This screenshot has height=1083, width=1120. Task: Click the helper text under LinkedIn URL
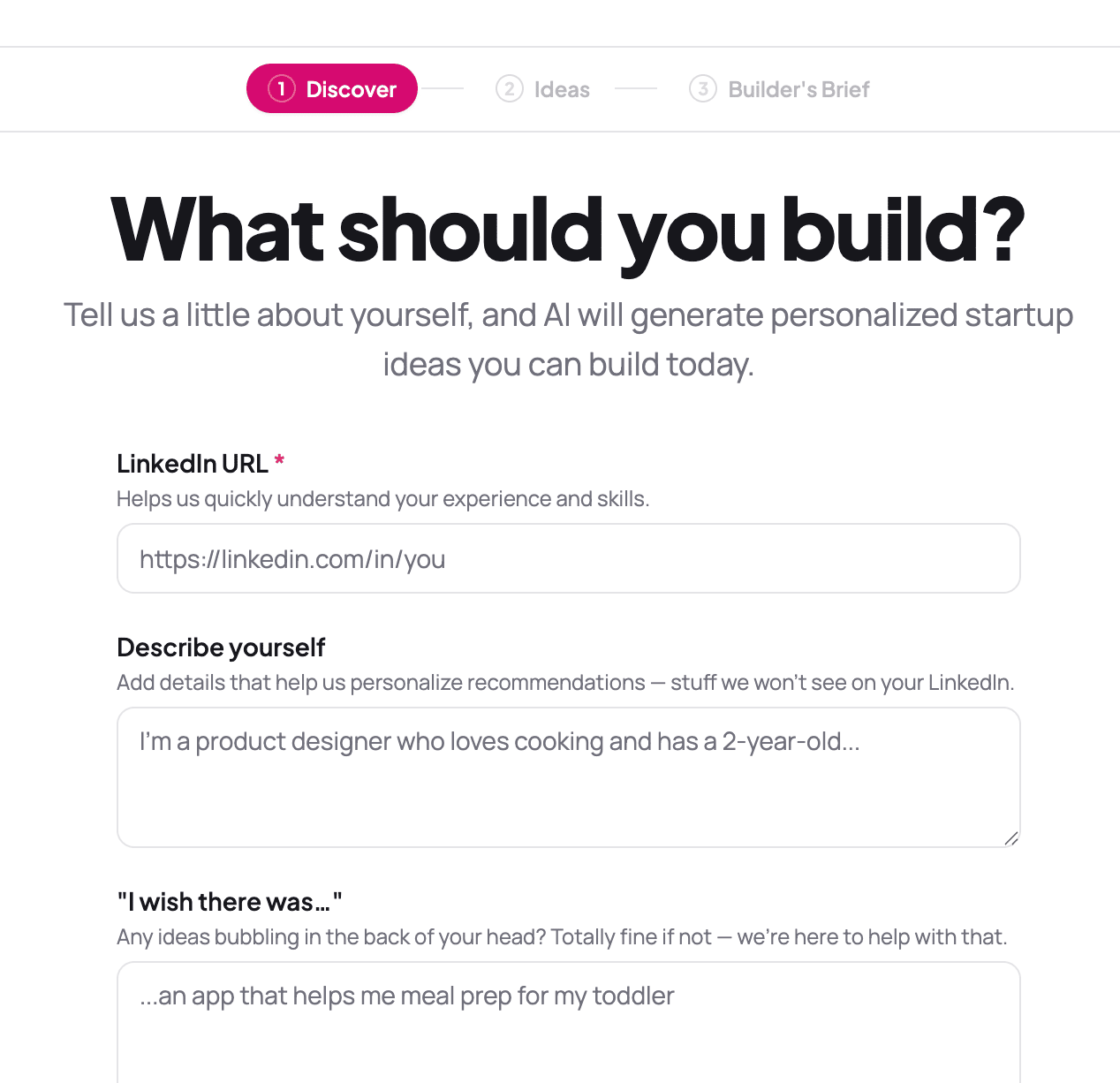tap(382, 499)
